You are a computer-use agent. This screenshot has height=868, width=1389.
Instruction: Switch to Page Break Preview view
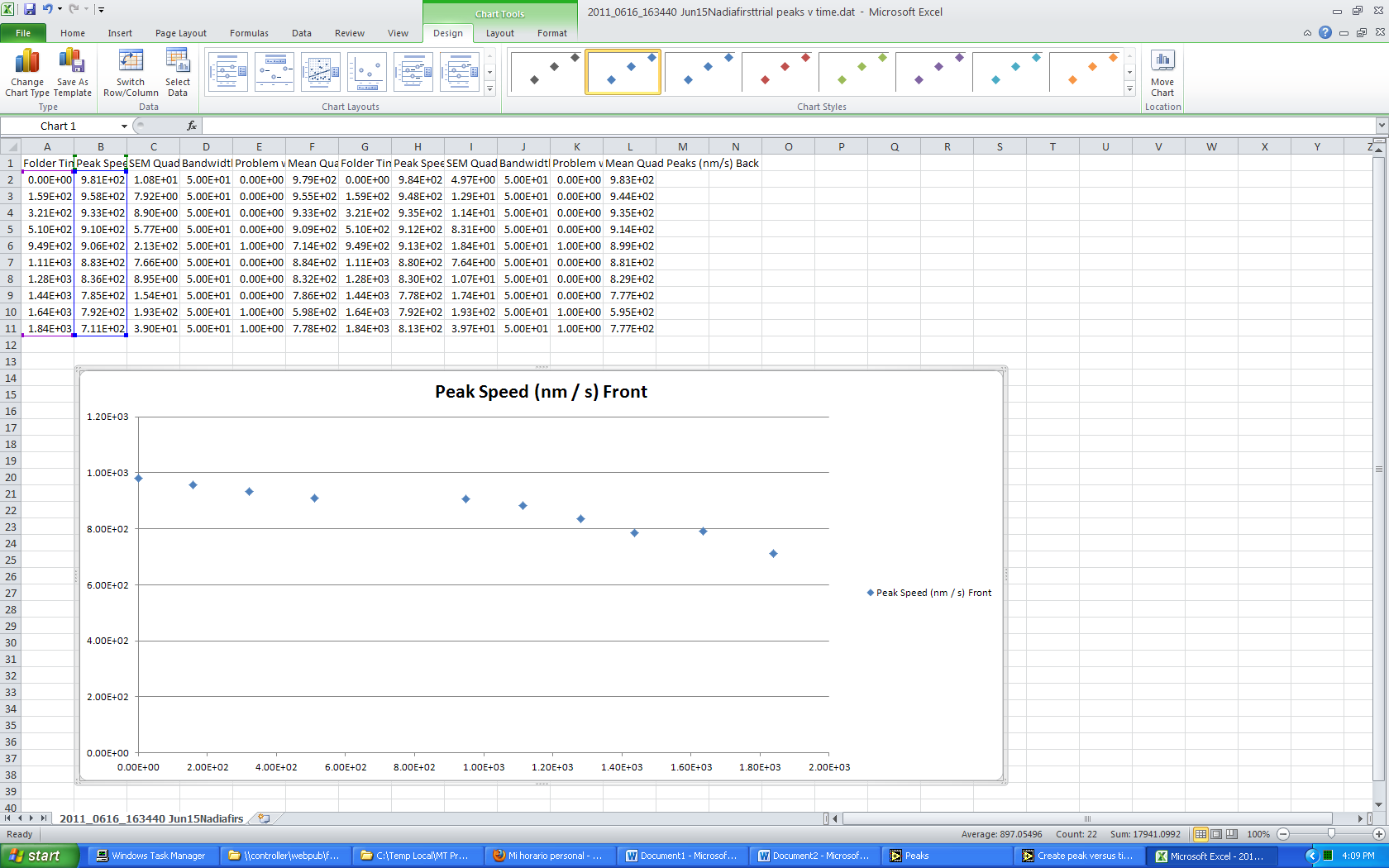coord(1232,834)
